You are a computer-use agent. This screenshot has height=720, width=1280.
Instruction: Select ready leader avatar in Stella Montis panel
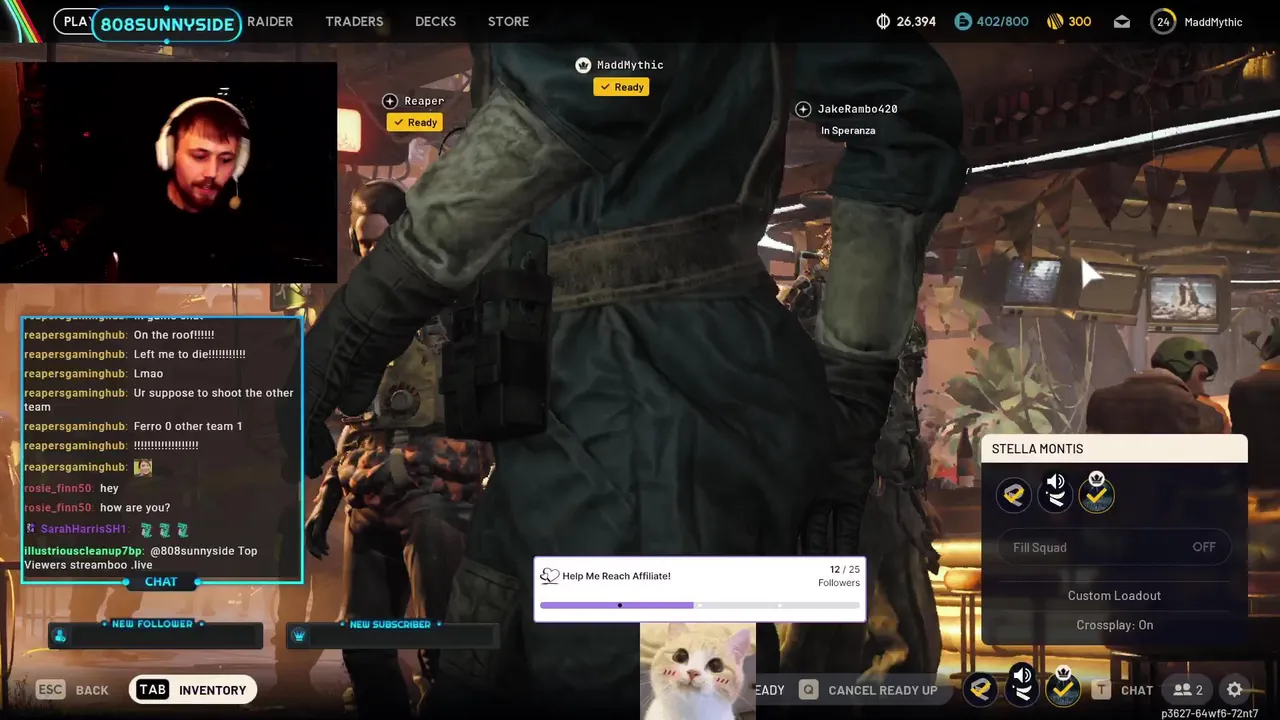click(x=1096, y=492)
